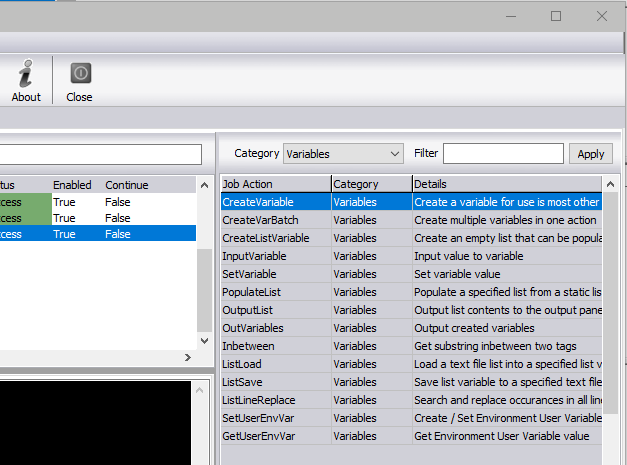Open the About info icon
This screenshot has width=627, height=465.
[x=26, y=81]
